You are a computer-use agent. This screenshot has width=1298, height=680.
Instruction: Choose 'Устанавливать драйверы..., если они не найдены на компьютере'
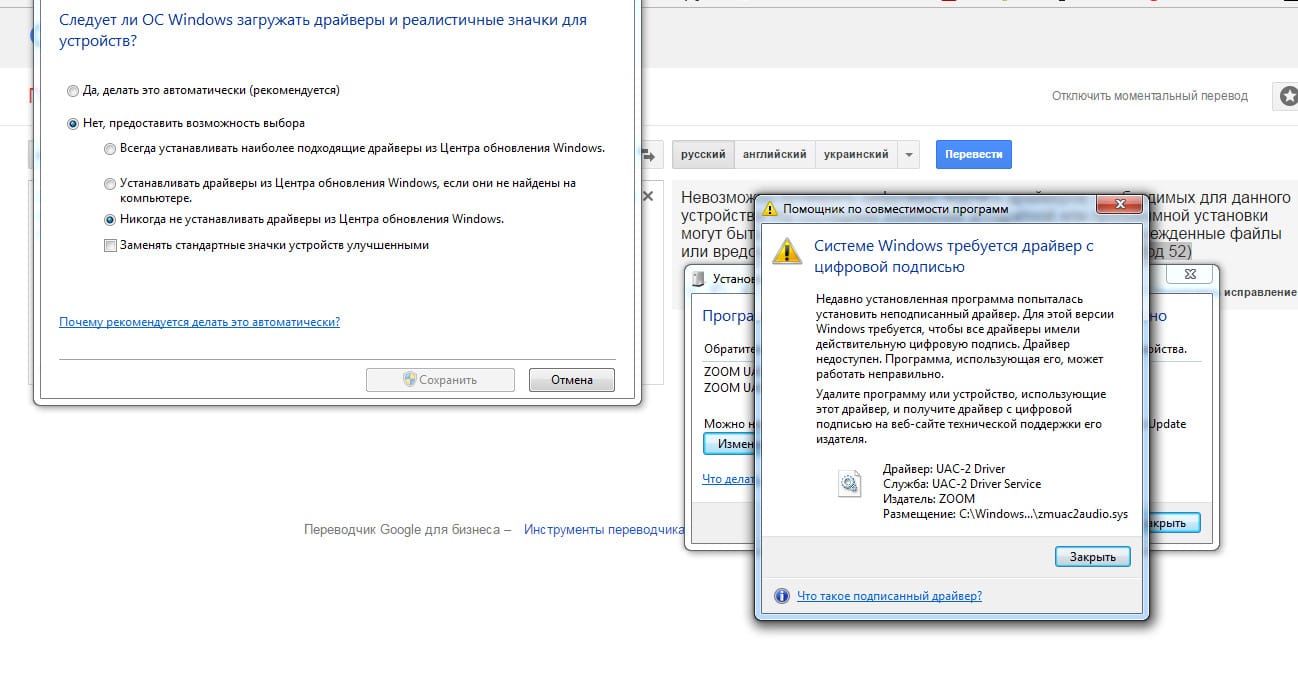(341, 190)
